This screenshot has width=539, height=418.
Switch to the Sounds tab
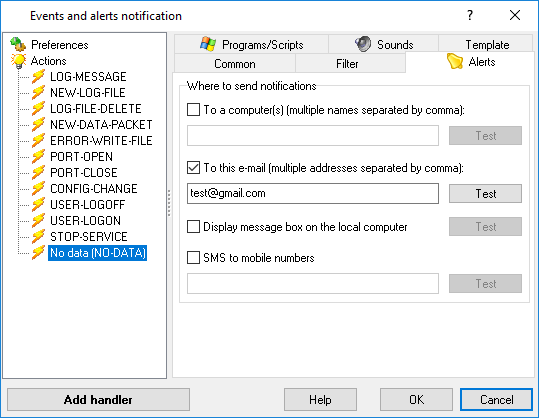click(383, 44)
